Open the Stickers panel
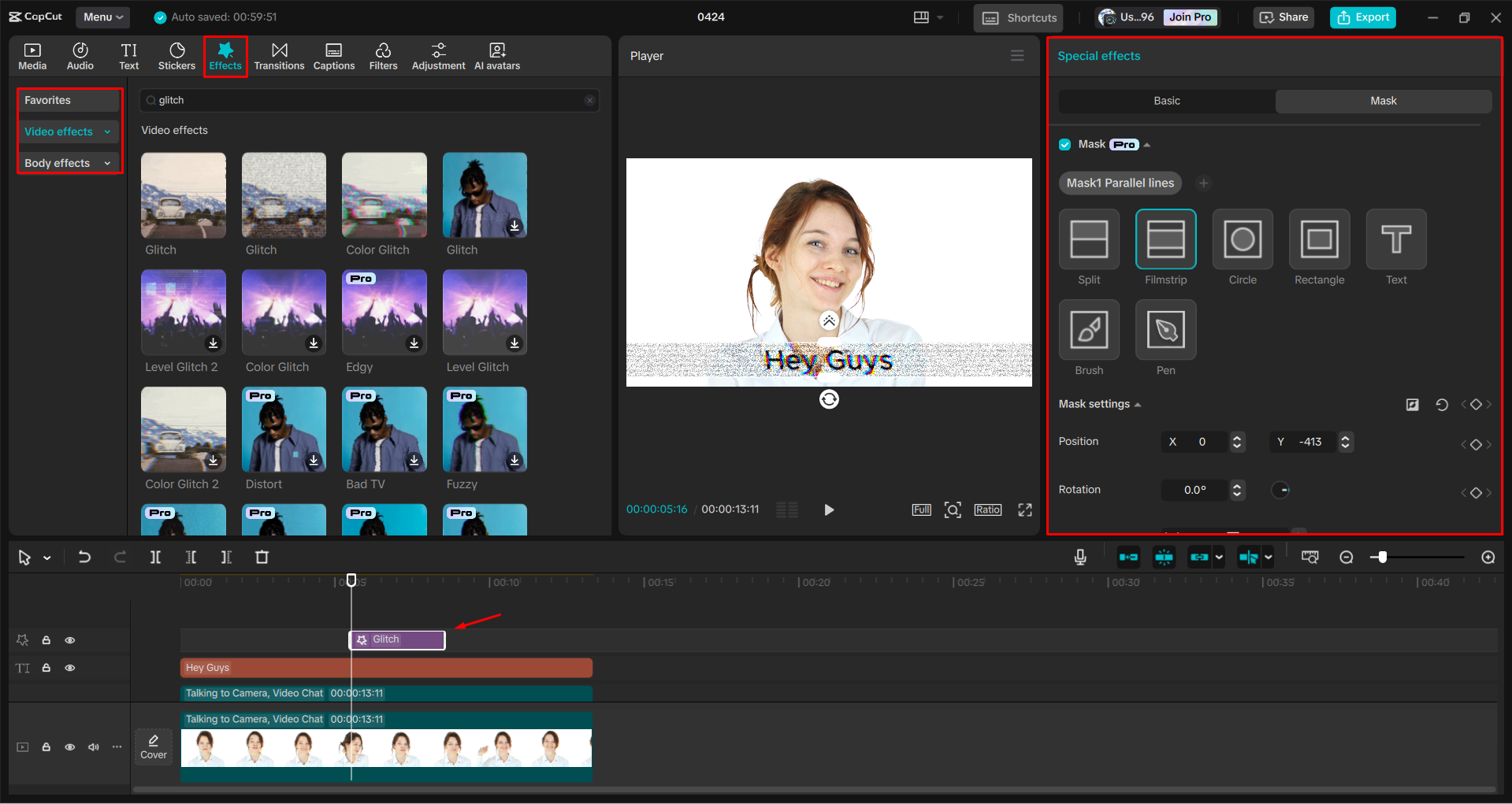Screen dimensions: 1512x804 [x=176, y=56]
